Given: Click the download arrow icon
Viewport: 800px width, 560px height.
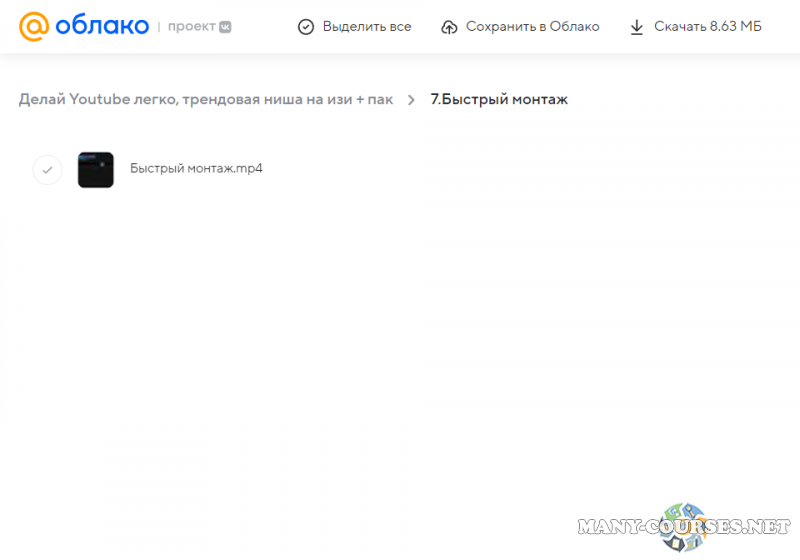Looking at the screenshot, I should click(637, 27).
